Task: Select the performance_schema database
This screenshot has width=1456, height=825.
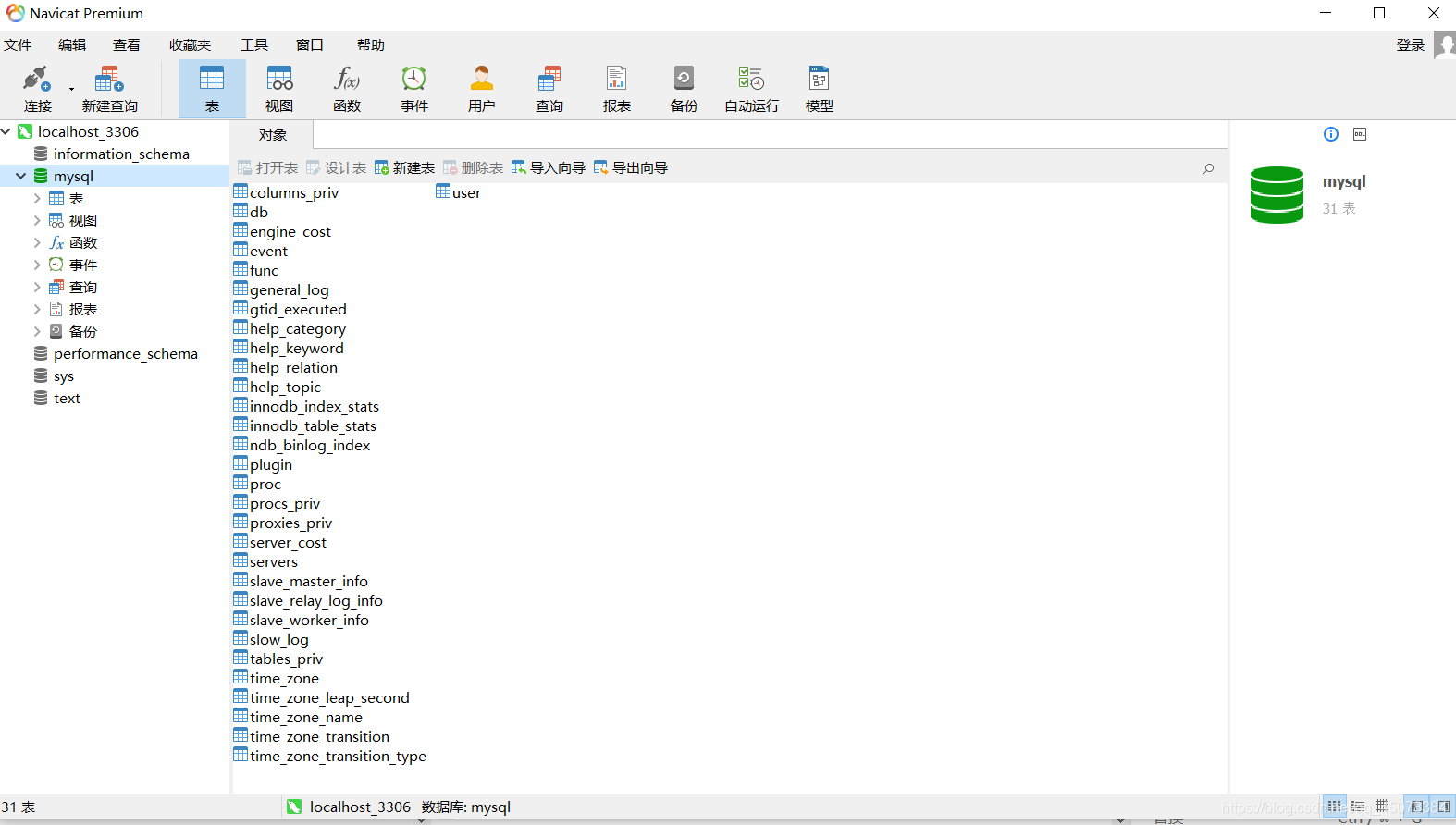Action: [x=125, y=353]
